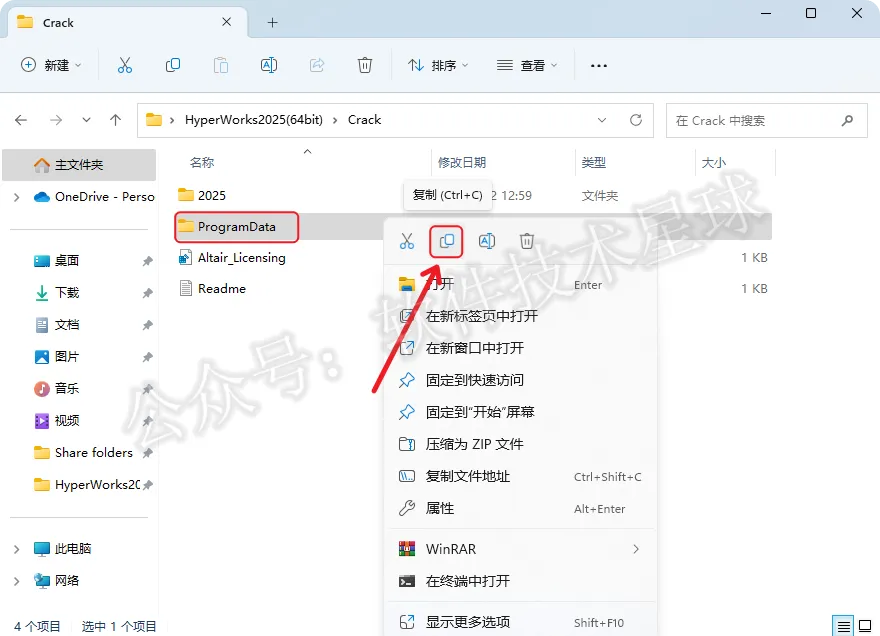880x636 pixels.
Task: Close the Crack tab
Action: pos(226,22)
